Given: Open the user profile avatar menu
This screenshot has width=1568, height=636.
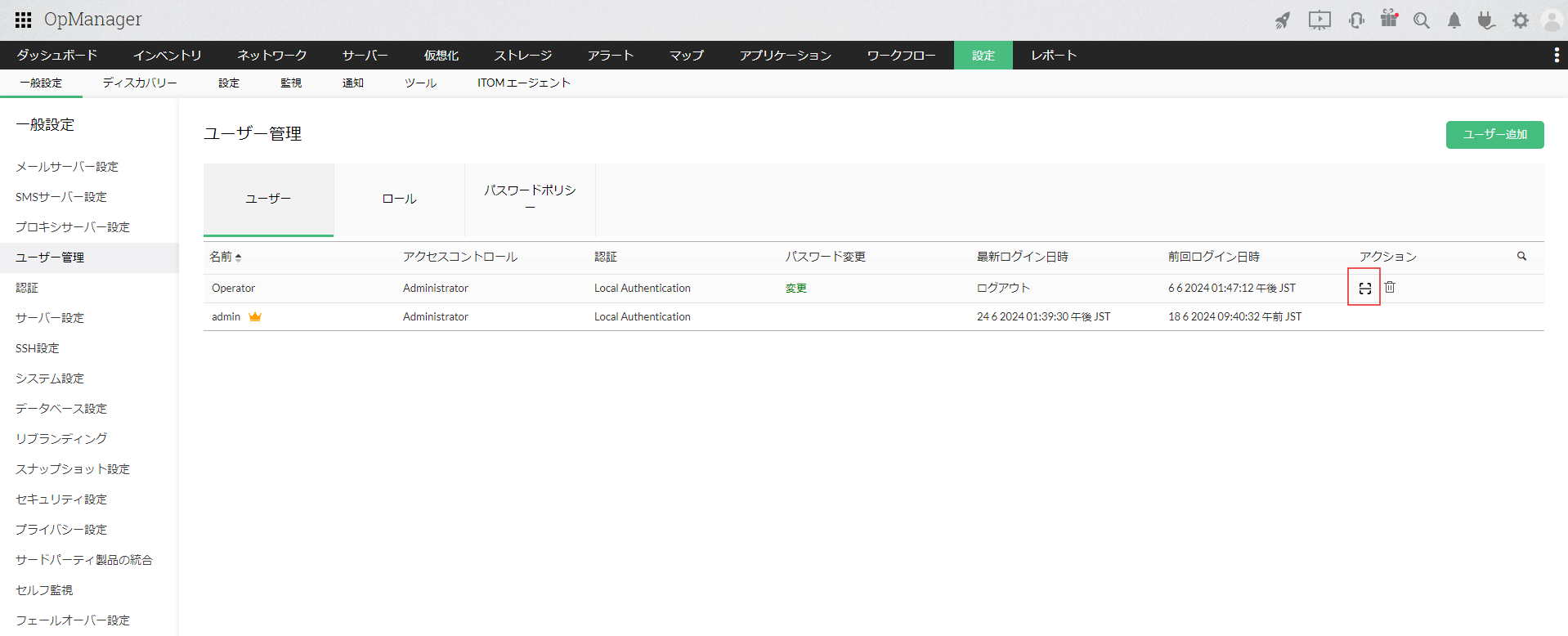Looking at the screenshot, I should point(1551,20).
